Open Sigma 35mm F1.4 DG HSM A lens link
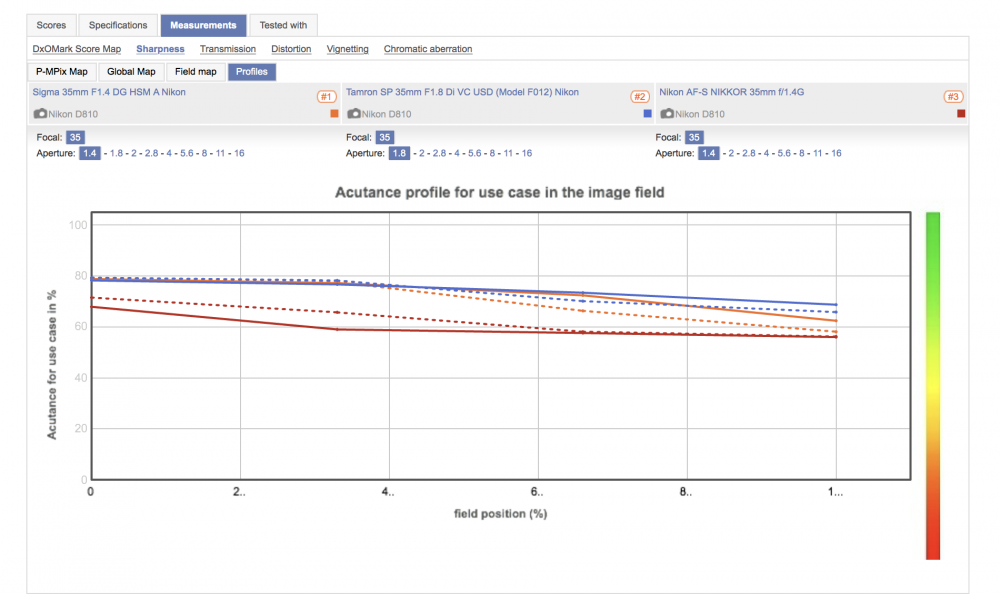Screen dimensions: 1000x594 tap(109, 92)
